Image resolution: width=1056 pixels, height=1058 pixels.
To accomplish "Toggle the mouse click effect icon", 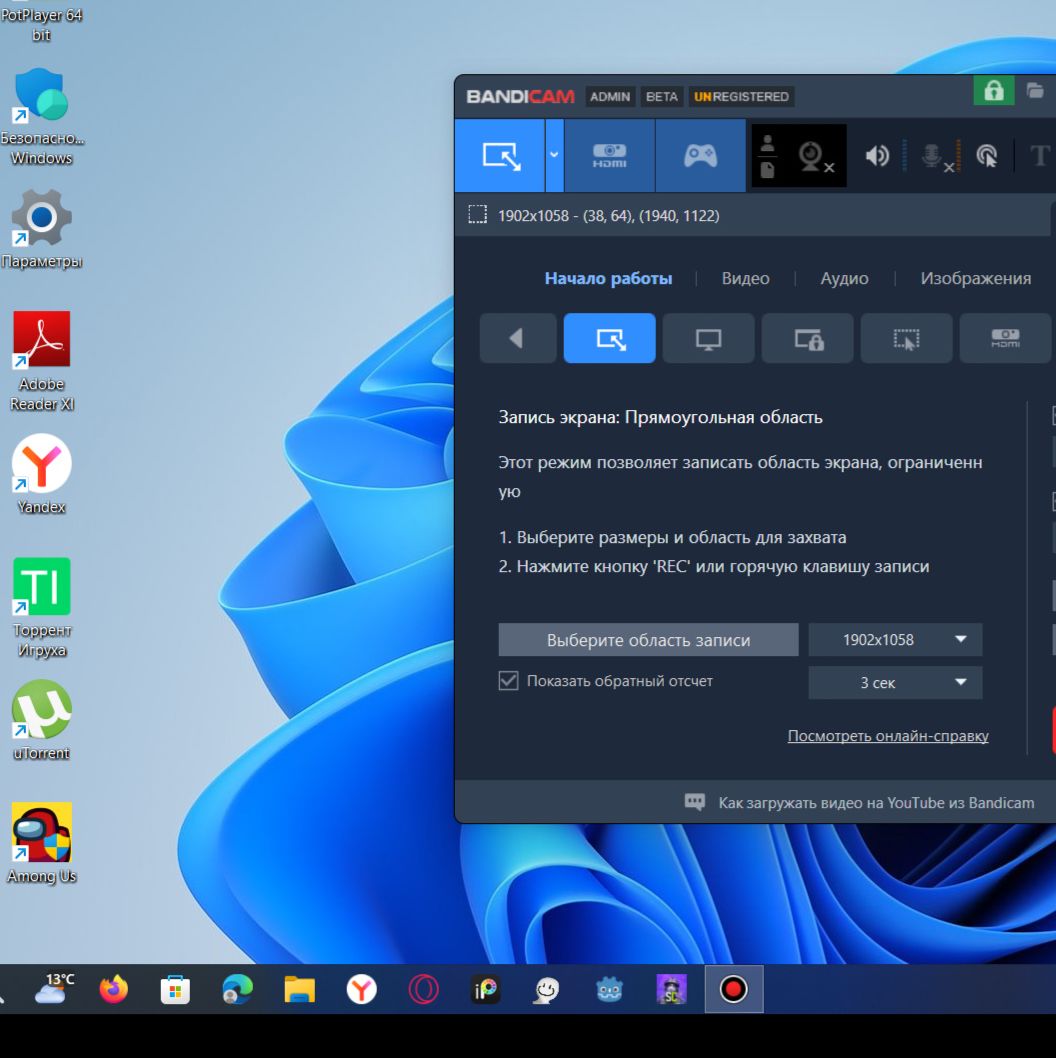I will [x=986, y=157].
